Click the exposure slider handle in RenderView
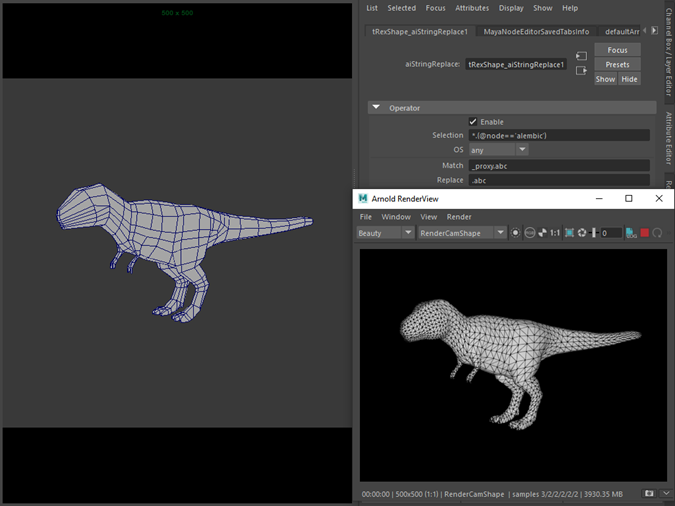 [x=594, y=233]
